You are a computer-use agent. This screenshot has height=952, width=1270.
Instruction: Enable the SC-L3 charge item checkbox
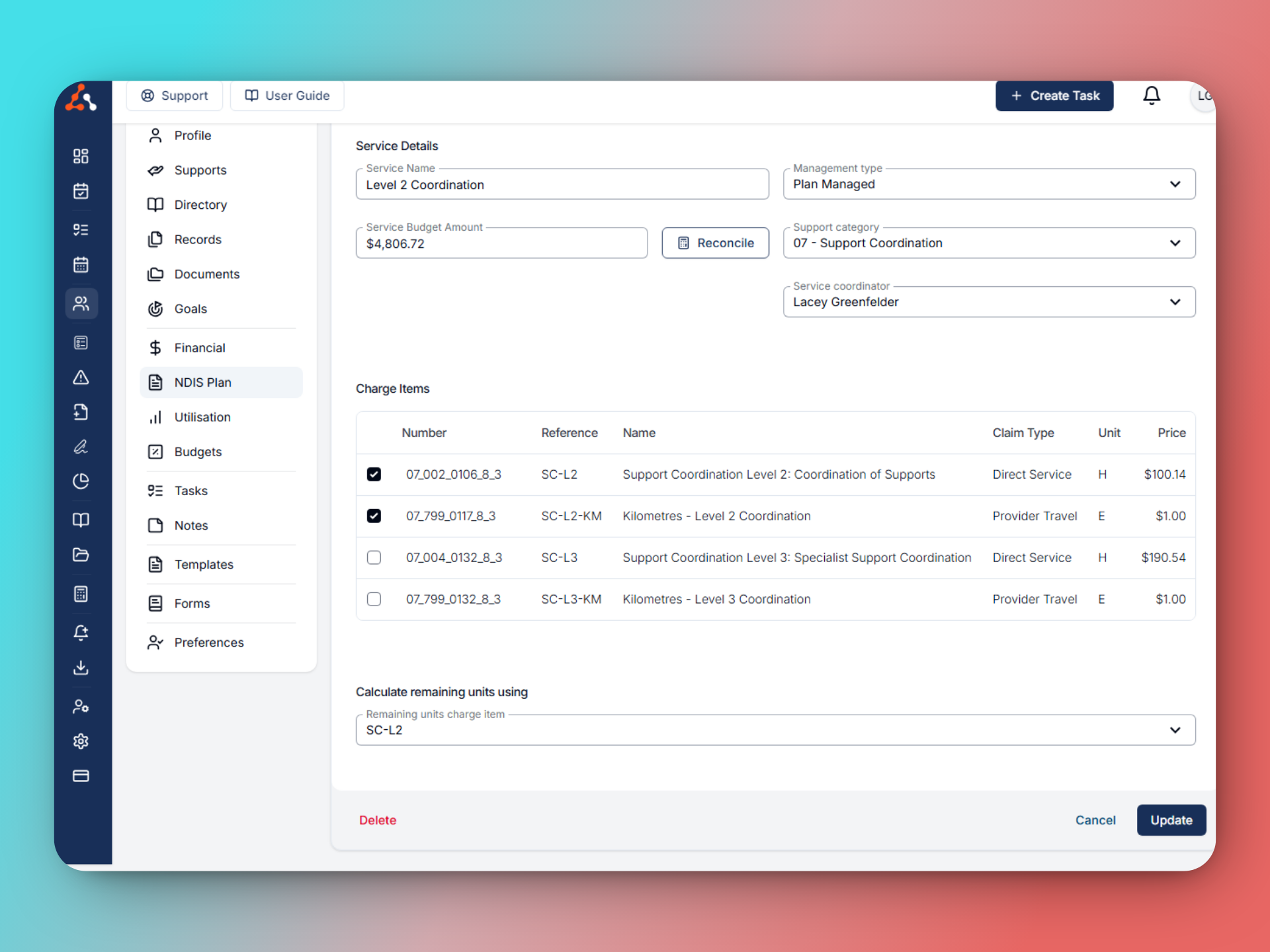374,557
